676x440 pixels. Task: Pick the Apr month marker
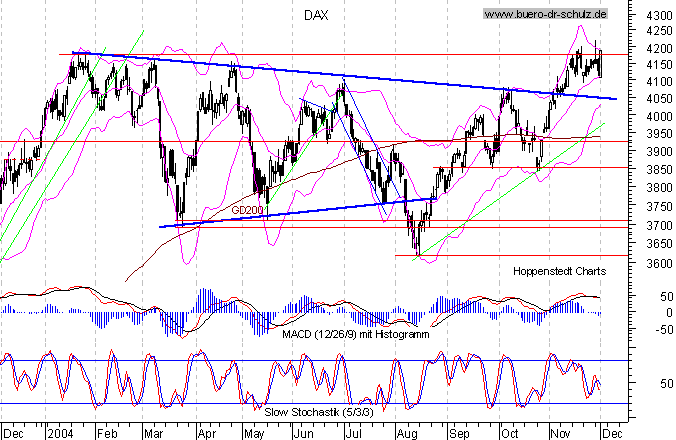click(207, 433)
